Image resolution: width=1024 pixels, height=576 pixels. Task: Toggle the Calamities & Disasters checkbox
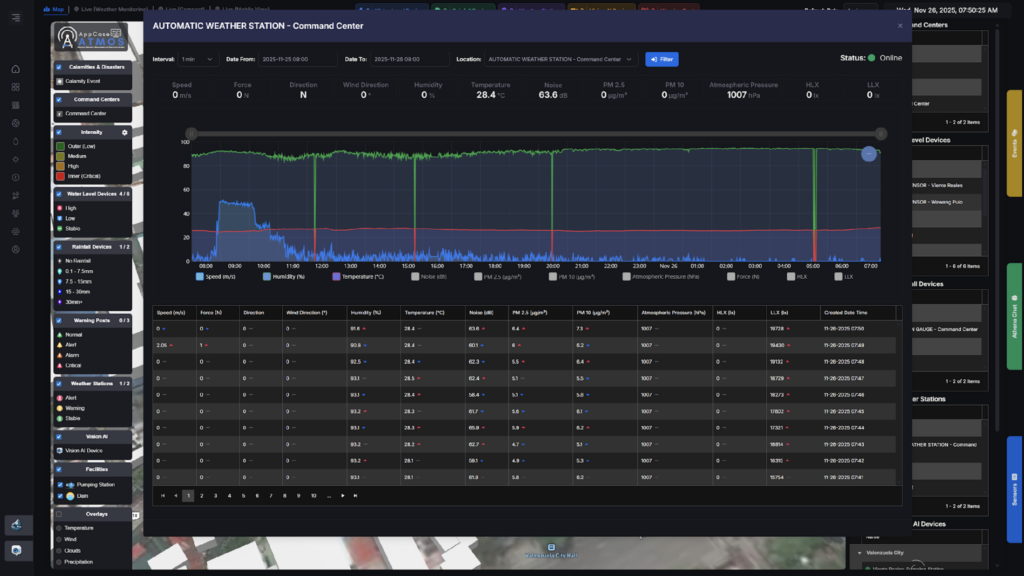tap(59, 67)
